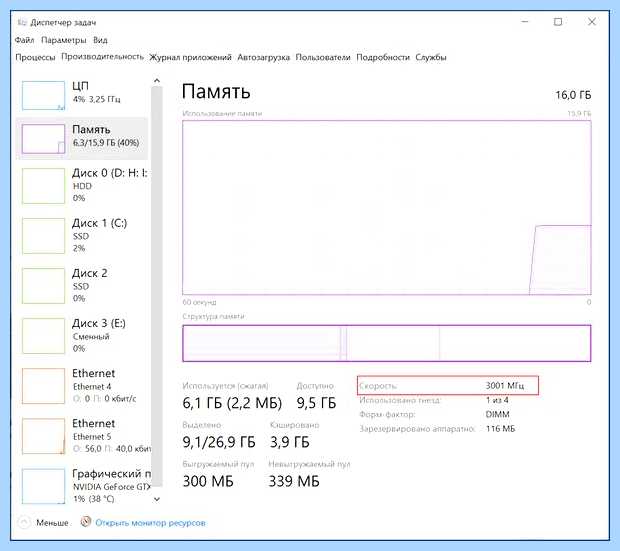Click the resource monitor icon
The height and width of the screenshot is (551, 620).
tap(86, 522)
